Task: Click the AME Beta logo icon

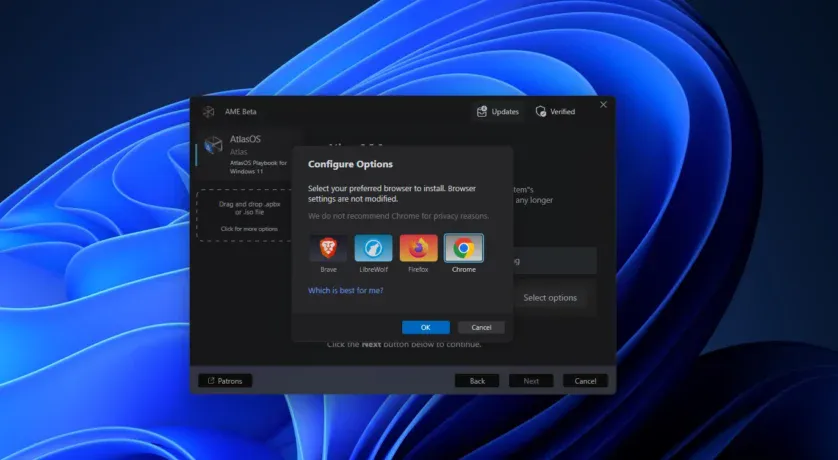Action: tap(208, 111)
